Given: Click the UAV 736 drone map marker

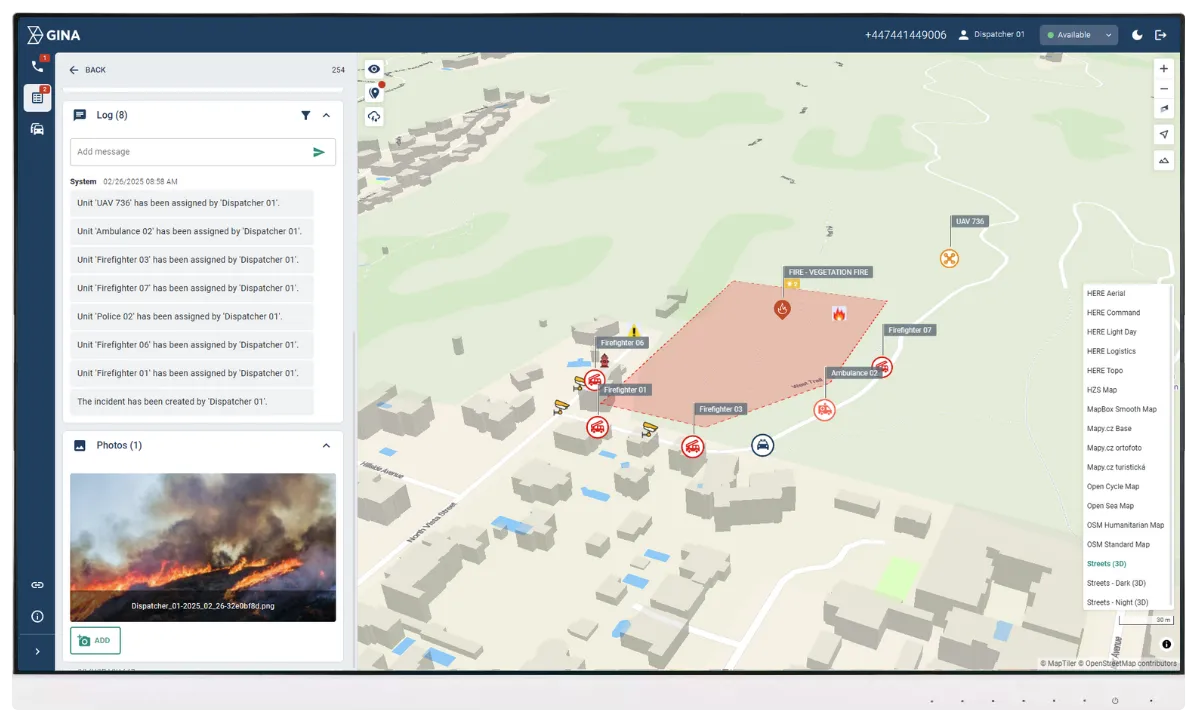Looking at the screenshot, I should point(949,259).
